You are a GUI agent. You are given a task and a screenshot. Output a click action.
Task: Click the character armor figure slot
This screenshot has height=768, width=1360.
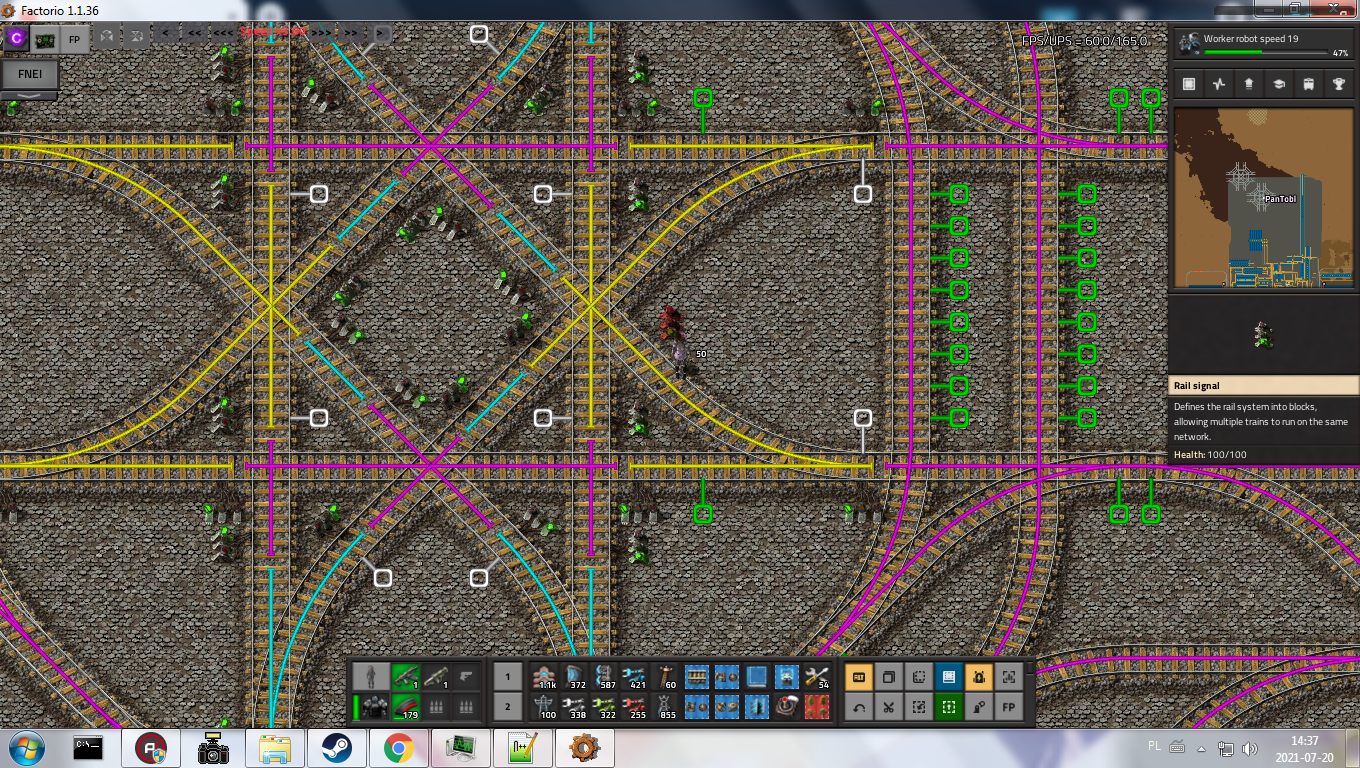pyautogui.click(x=371, y=676)
